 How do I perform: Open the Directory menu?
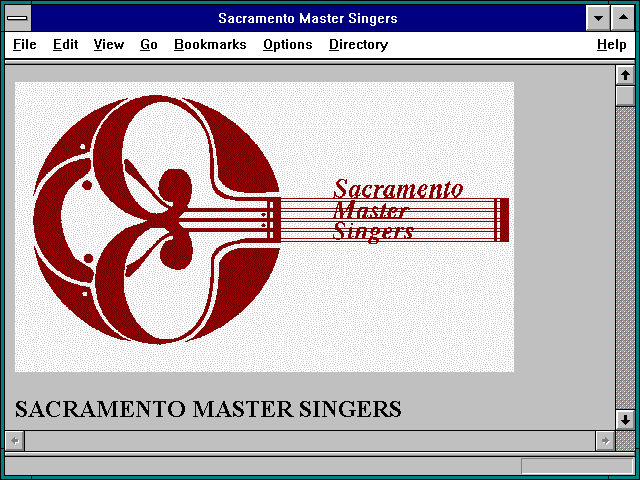click(x=358, y=44)
